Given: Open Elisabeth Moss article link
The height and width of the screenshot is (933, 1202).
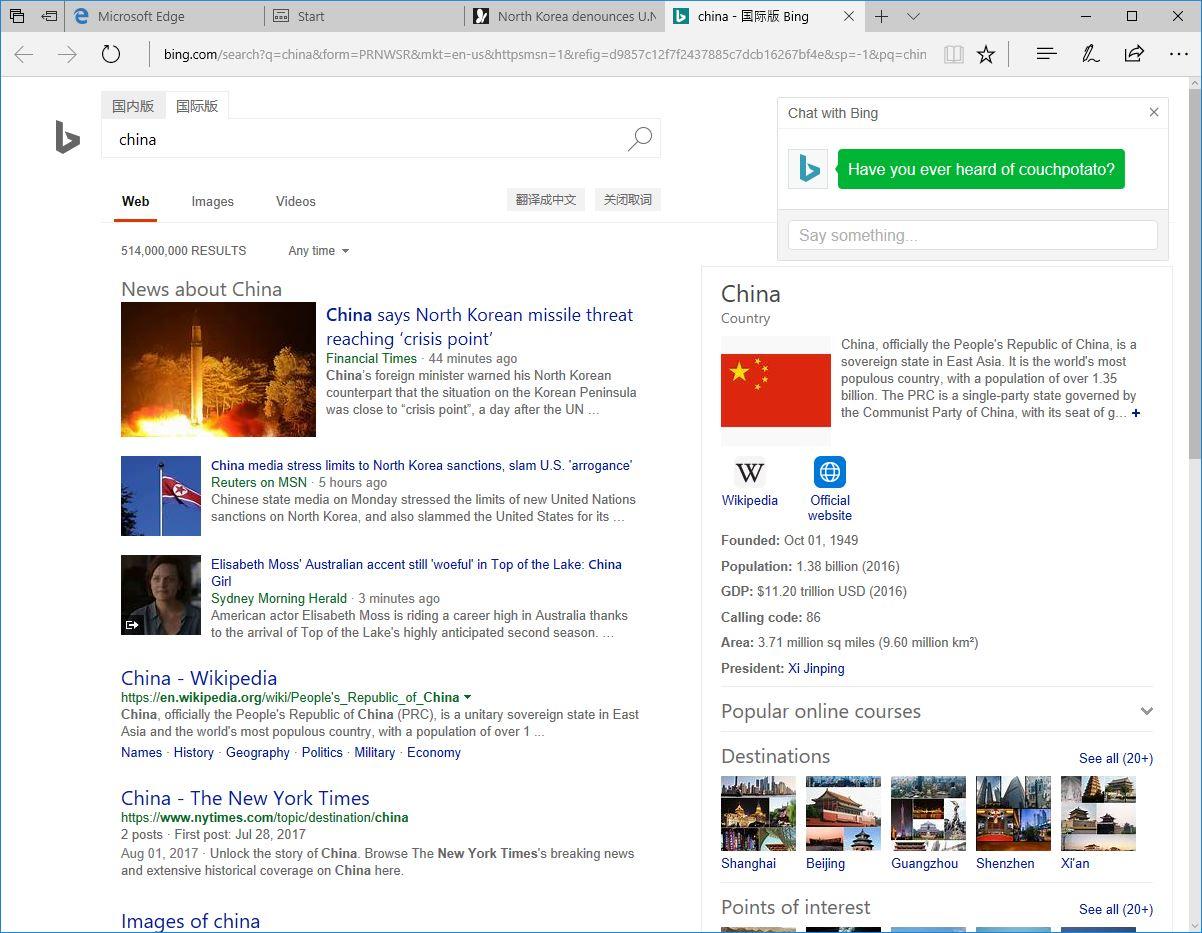Looking at the screenshot, I should pos(416,573).
